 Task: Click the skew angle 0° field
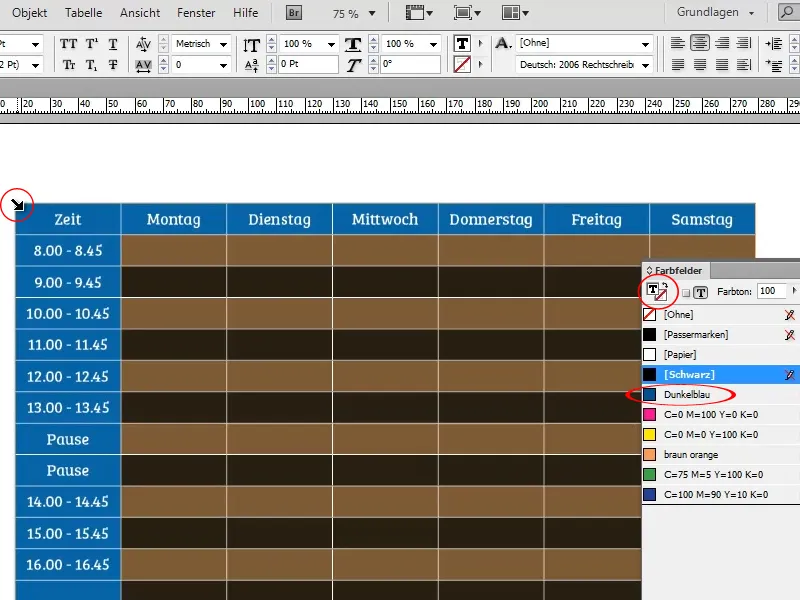point(410,64)
